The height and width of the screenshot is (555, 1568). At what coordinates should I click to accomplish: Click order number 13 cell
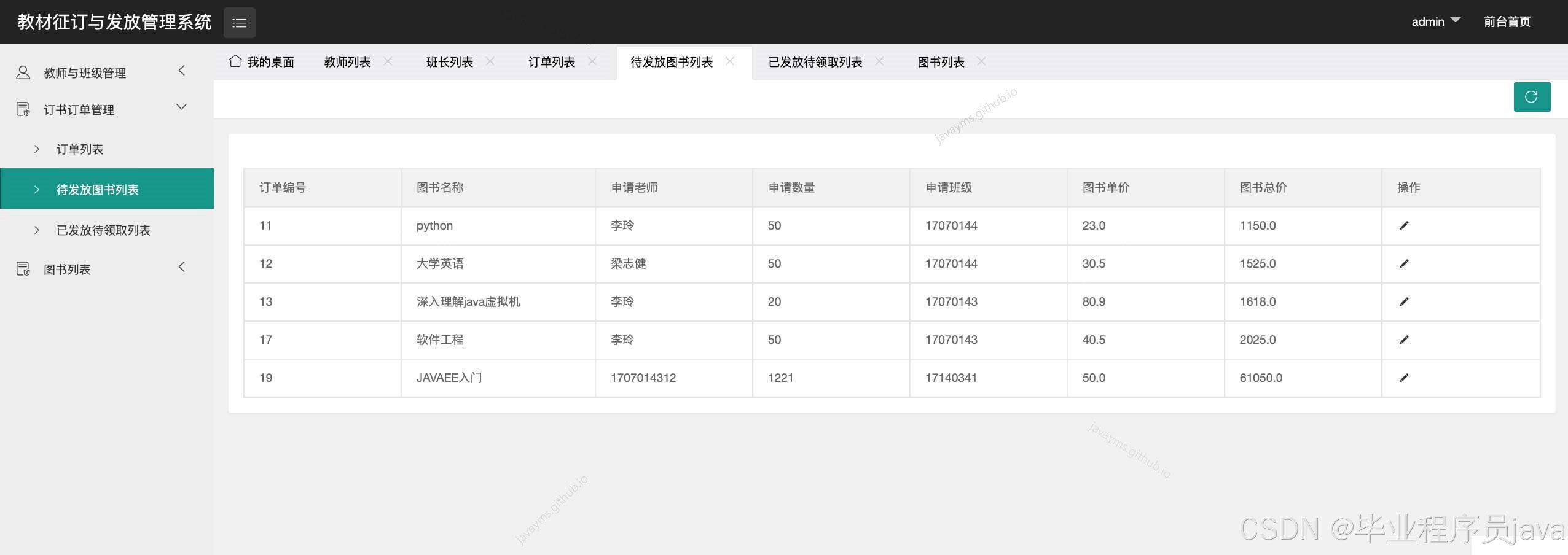[x=323, y=302]
